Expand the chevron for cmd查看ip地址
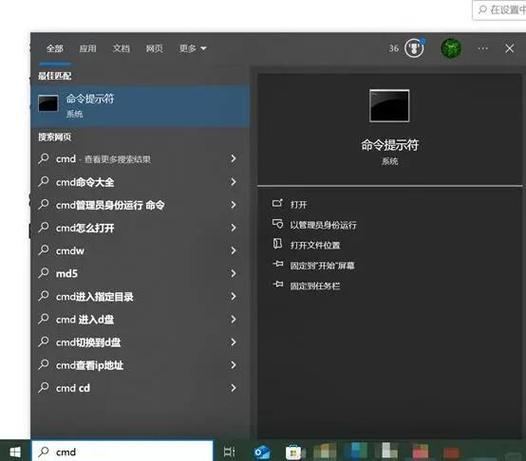This screenshot has height=461, width=526. (233, 365)
